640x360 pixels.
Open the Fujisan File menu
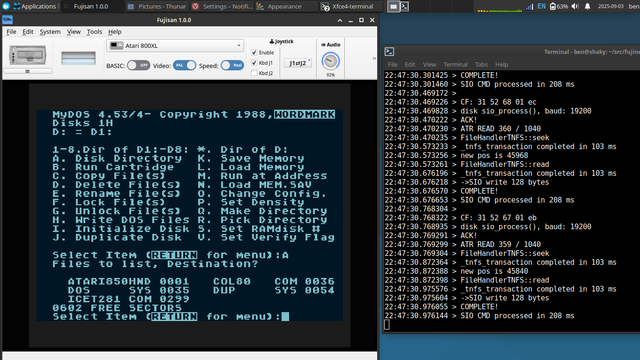click(x=11, y=32)
